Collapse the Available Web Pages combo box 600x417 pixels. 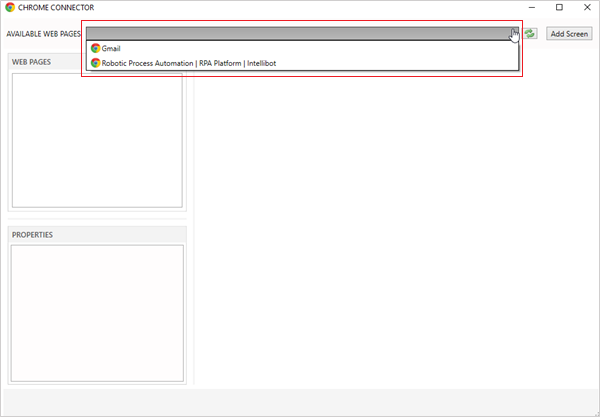coord(302,33)
